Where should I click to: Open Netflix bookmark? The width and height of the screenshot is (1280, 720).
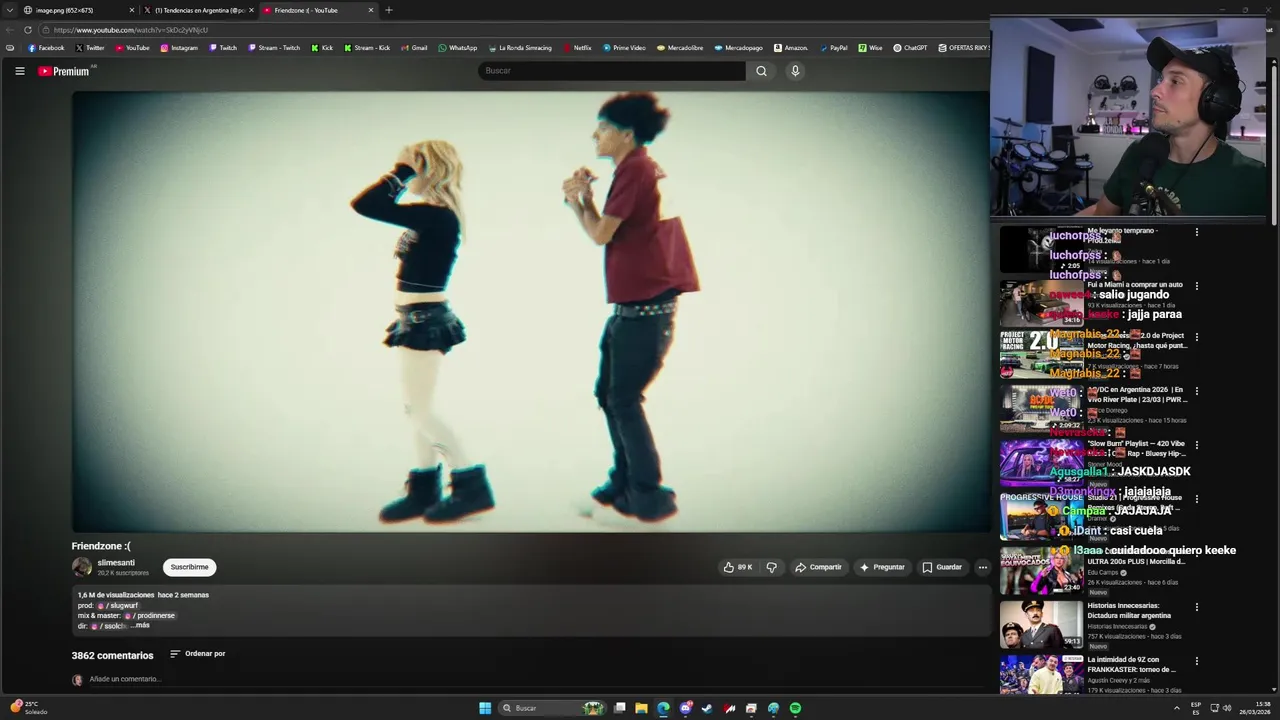(577, 48)
